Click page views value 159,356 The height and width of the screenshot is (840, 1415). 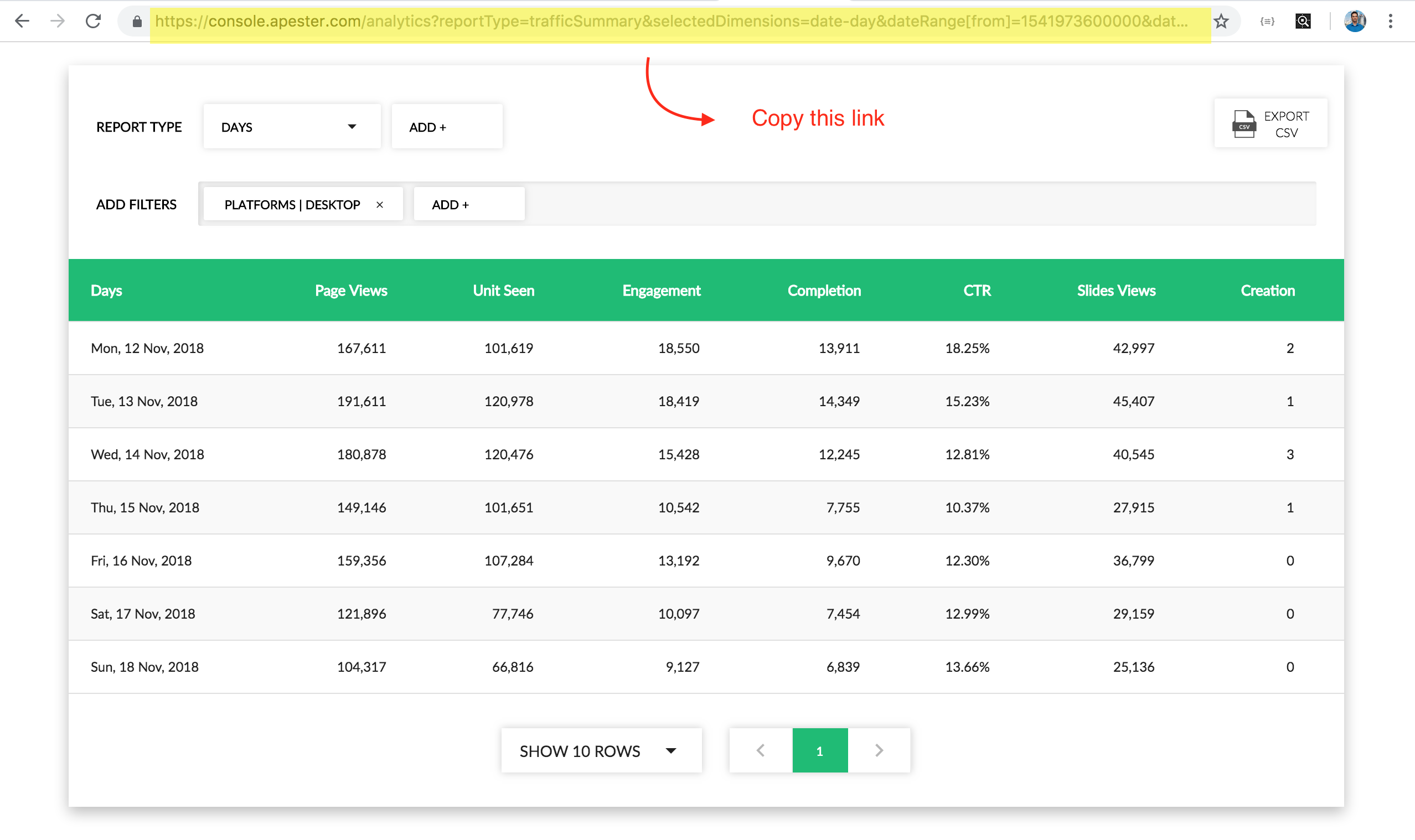(362, 561)
